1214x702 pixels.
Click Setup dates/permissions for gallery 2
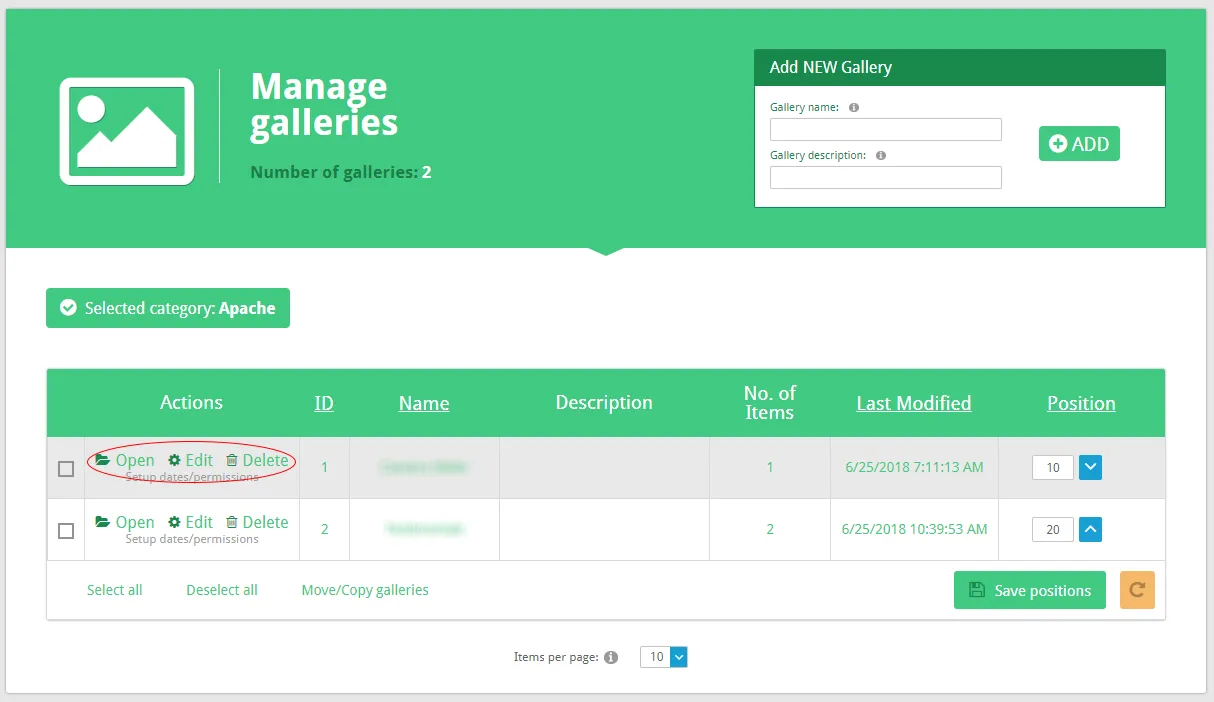pyautogui.click(x=192, y=538)
